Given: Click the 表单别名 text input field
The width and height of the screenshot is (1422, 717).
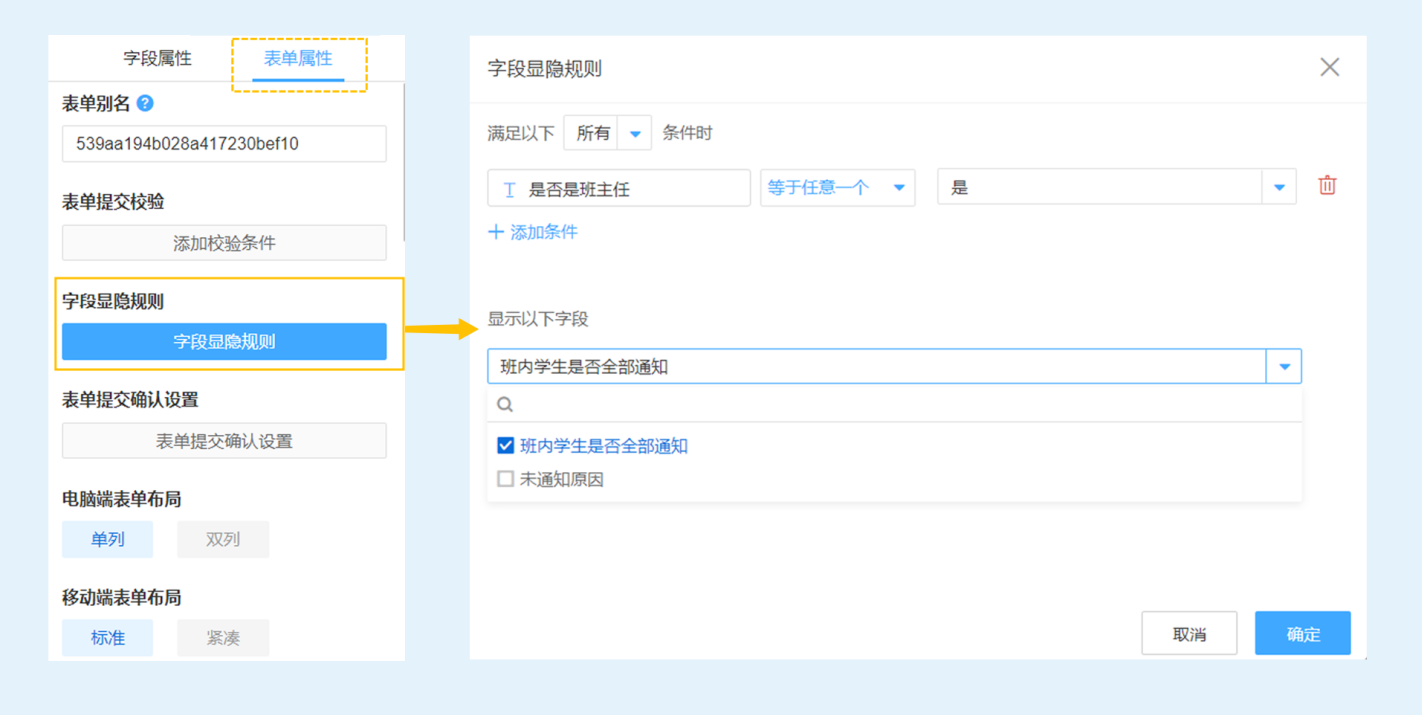Looking at the screenshot, I should pyautogui.click(x=224, y=144).
